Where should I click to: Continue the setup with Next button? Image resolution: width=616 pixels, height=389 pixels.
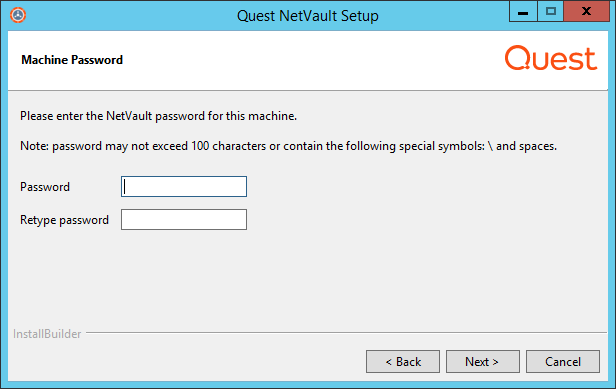(x=482, y=361)
